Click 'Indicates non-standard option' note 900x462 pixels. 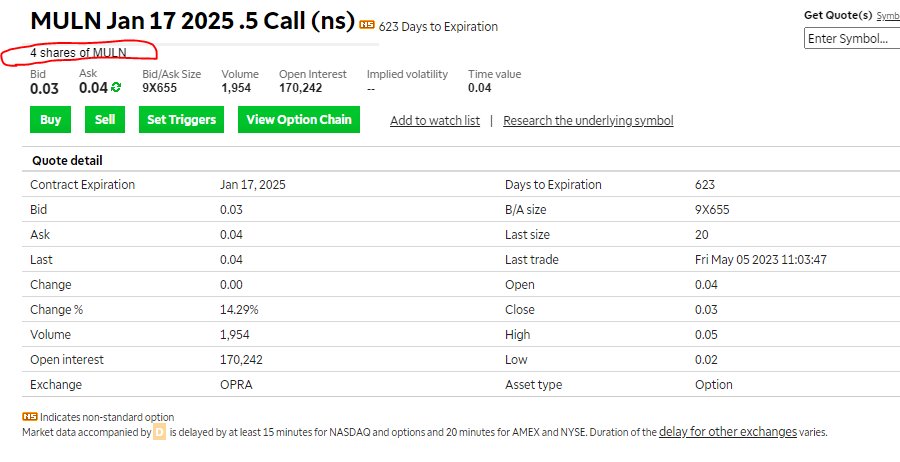pos(107,417)
